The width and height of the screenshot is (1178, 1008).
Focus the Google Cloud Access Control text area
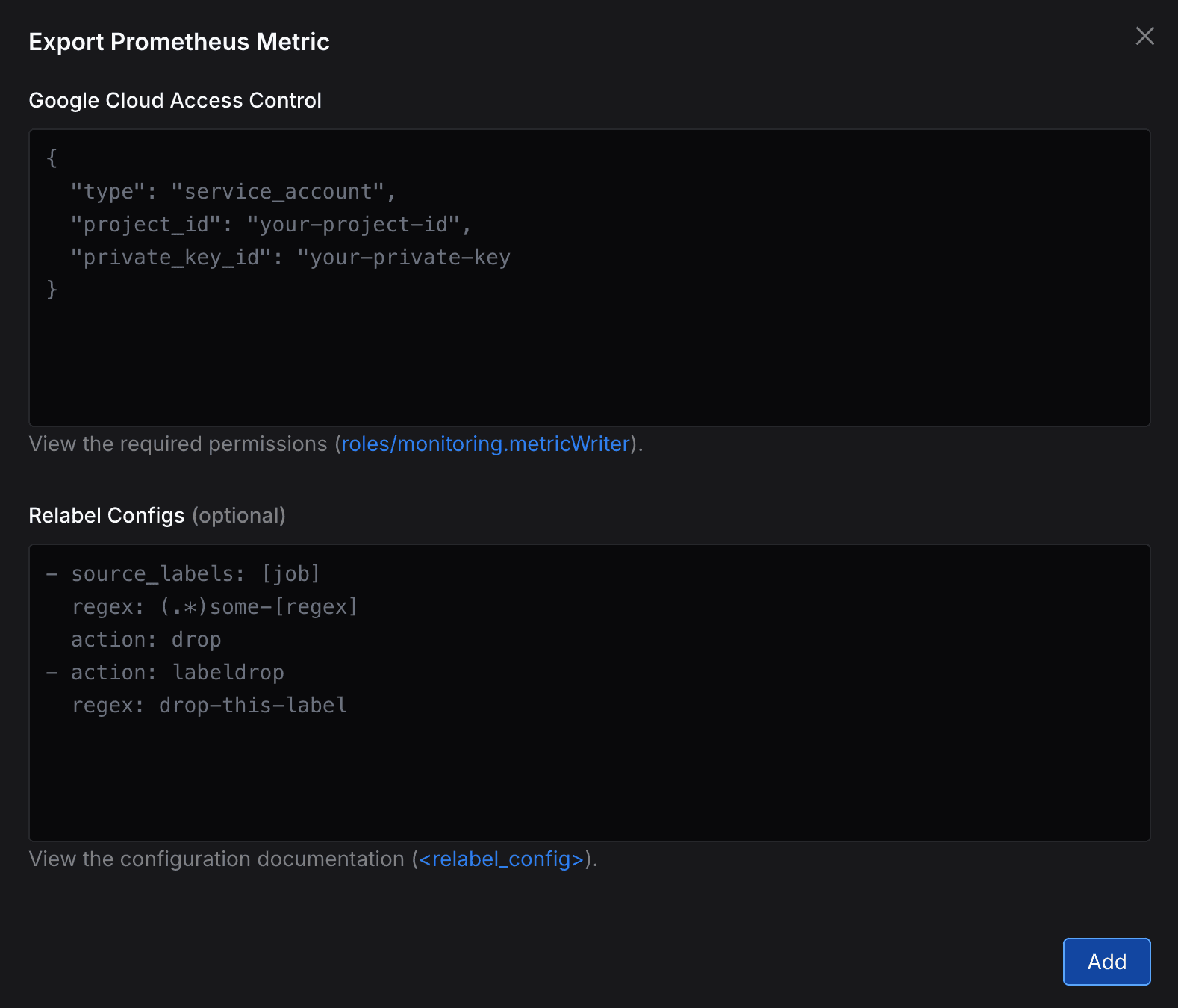click(x=589, y=278)
